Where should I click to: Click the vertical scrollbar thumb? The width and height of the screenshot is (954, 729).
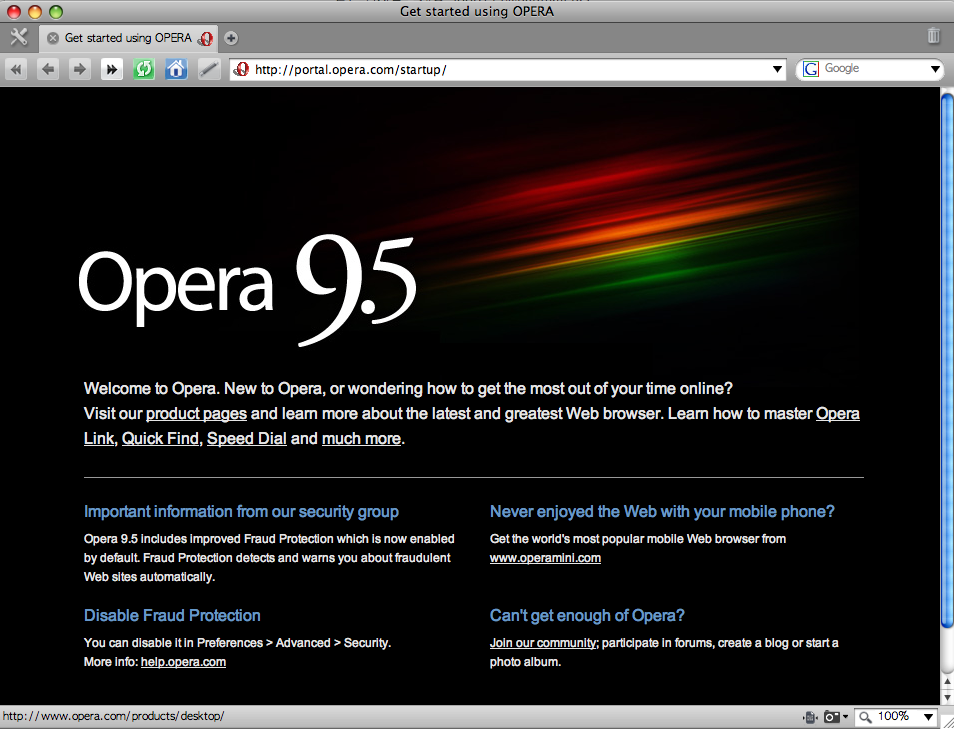947,359
